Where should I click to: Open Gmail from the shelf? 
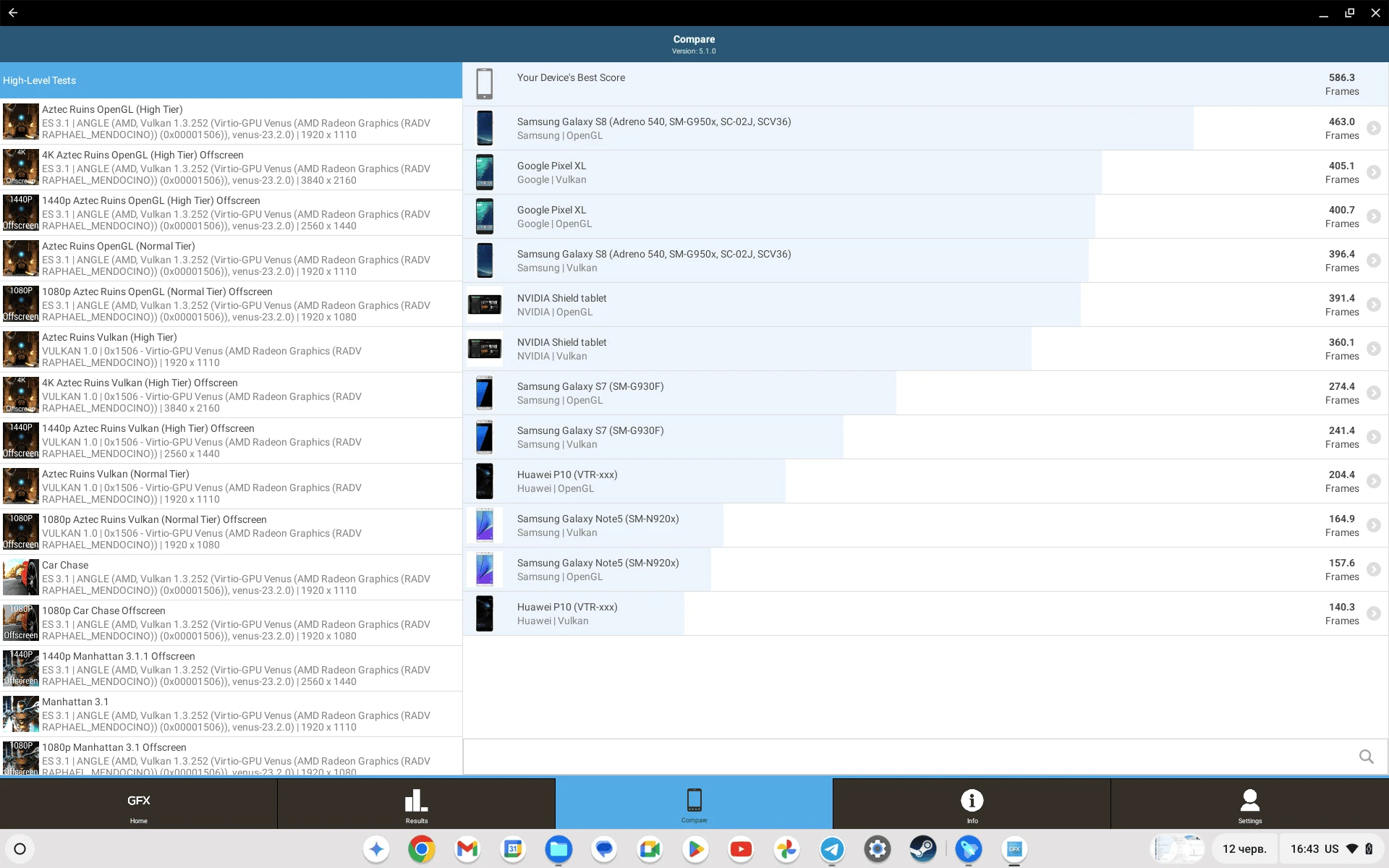(x=467, y=848)
